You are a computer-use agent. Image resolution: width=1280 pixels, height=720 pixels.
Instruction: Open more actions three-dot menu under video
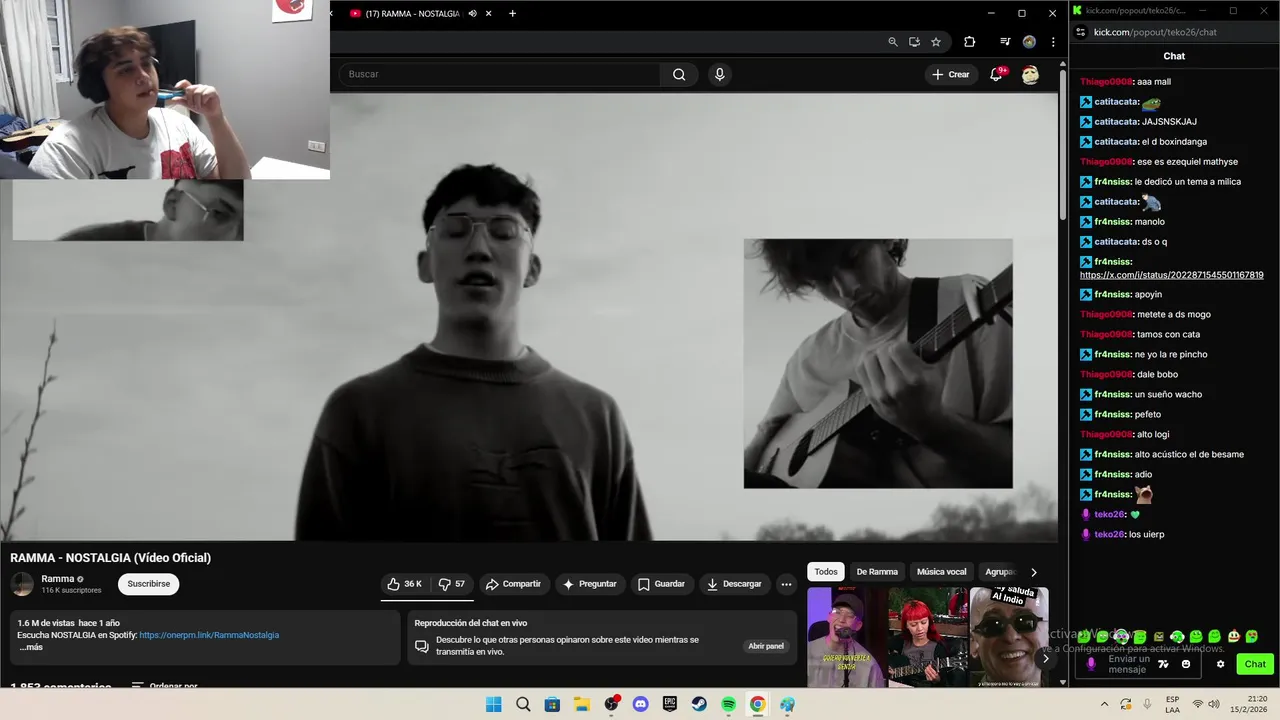click(x=786, y=584)
